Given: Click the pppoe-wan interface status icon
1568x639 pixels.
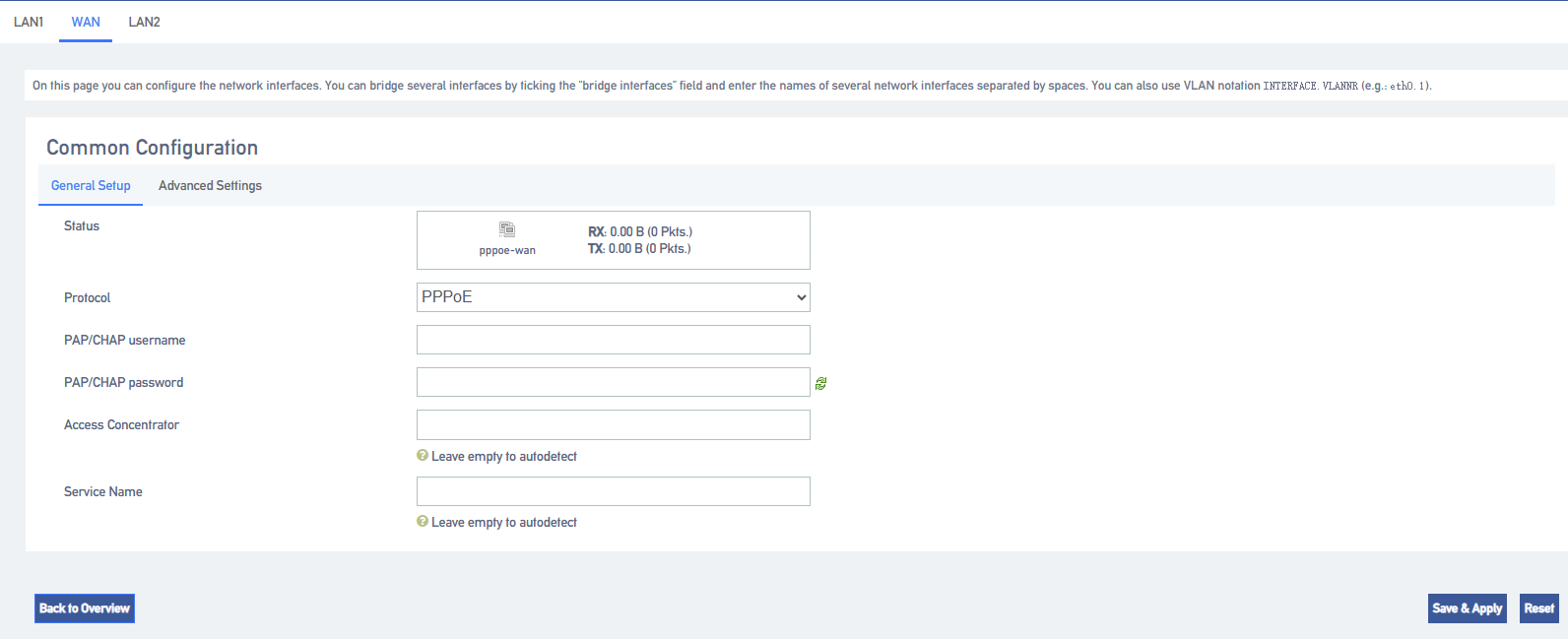Looking at the screenshot, I should (507, 229).
